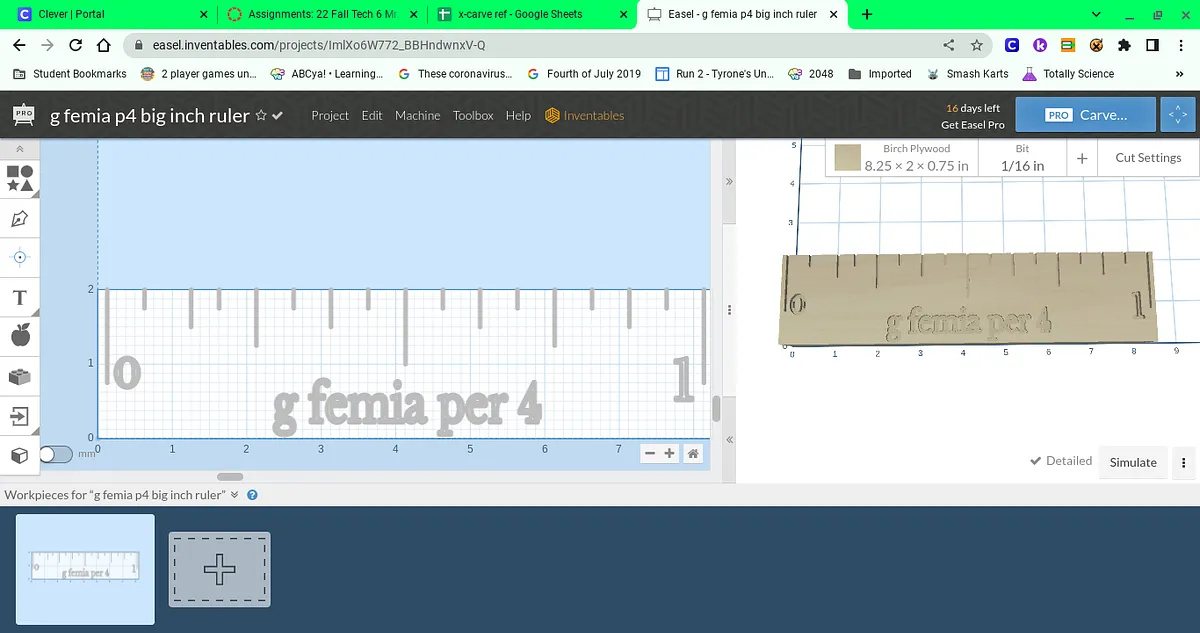
Task: Select the Pen drawing tool
Action: pyautogui.click(x=20, y=218)
